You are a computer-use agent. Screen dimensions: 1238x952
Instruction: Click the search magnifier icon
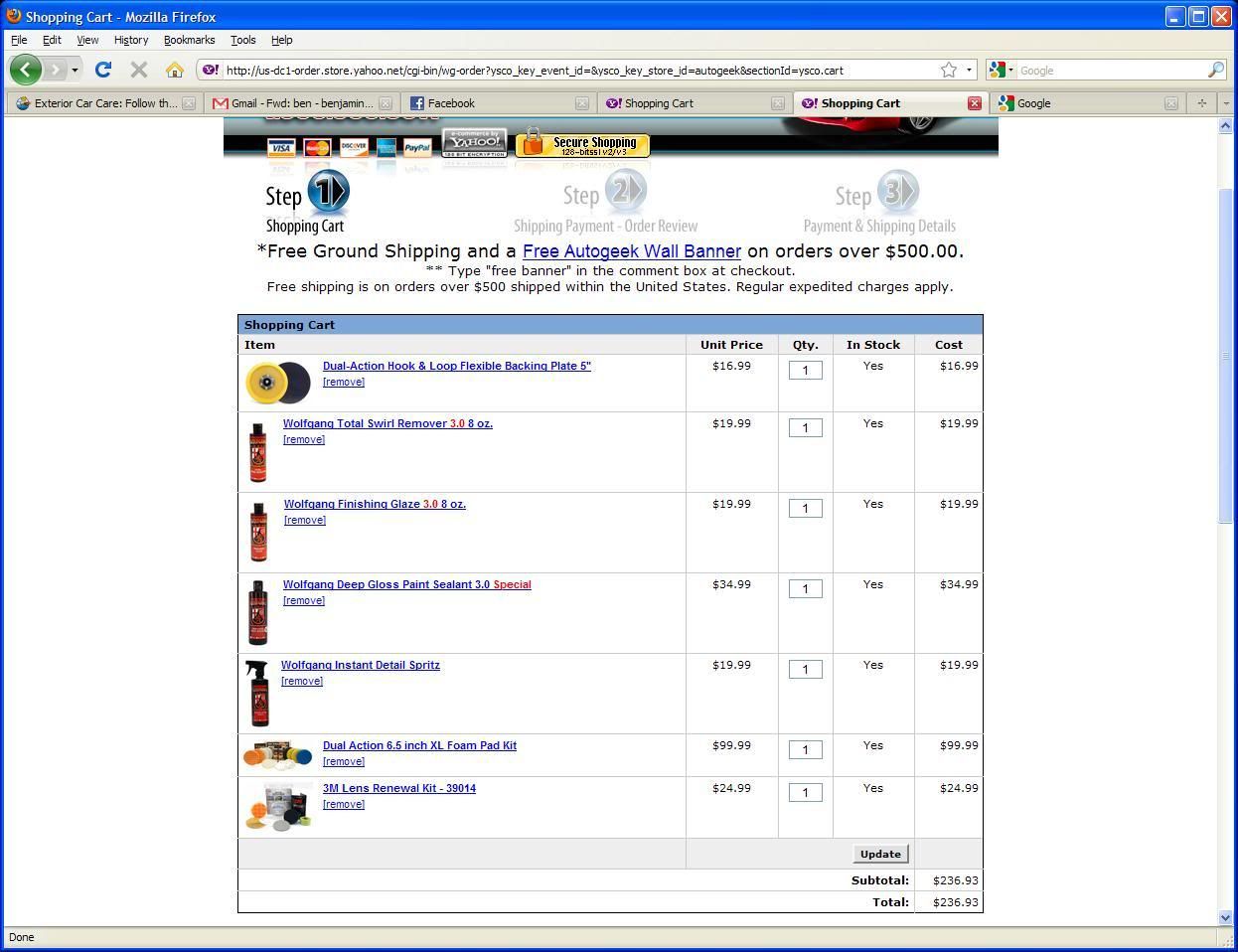click(1215, 70)
